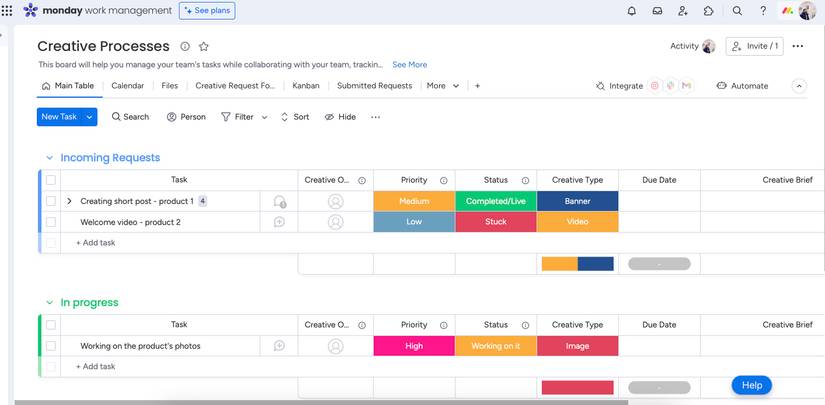
Task: Switch to Files view
Action: [169, 86]
